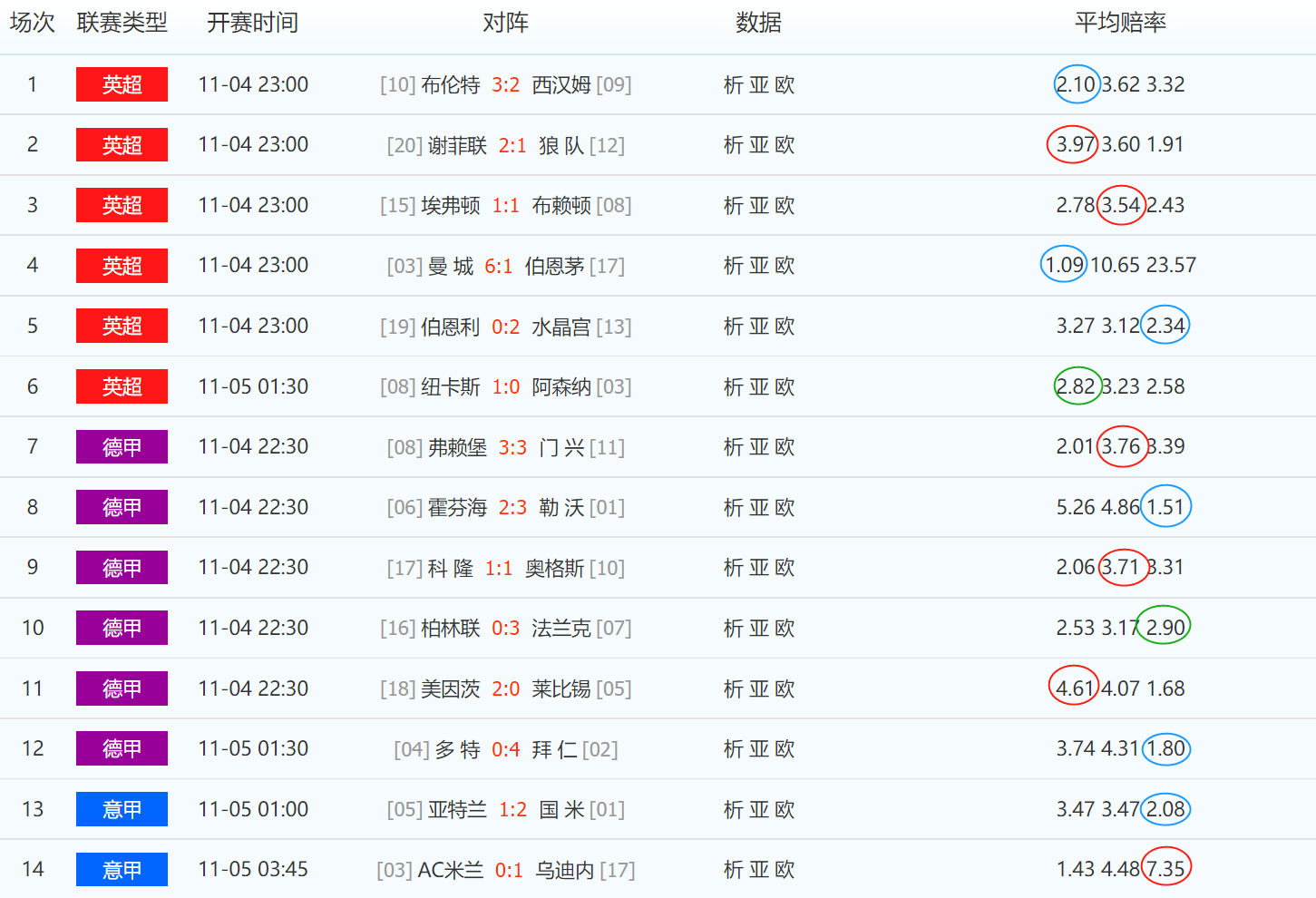
Task: Select the 2.10 home odds value
Action: pyautogui.click(x=1076, y=84)
